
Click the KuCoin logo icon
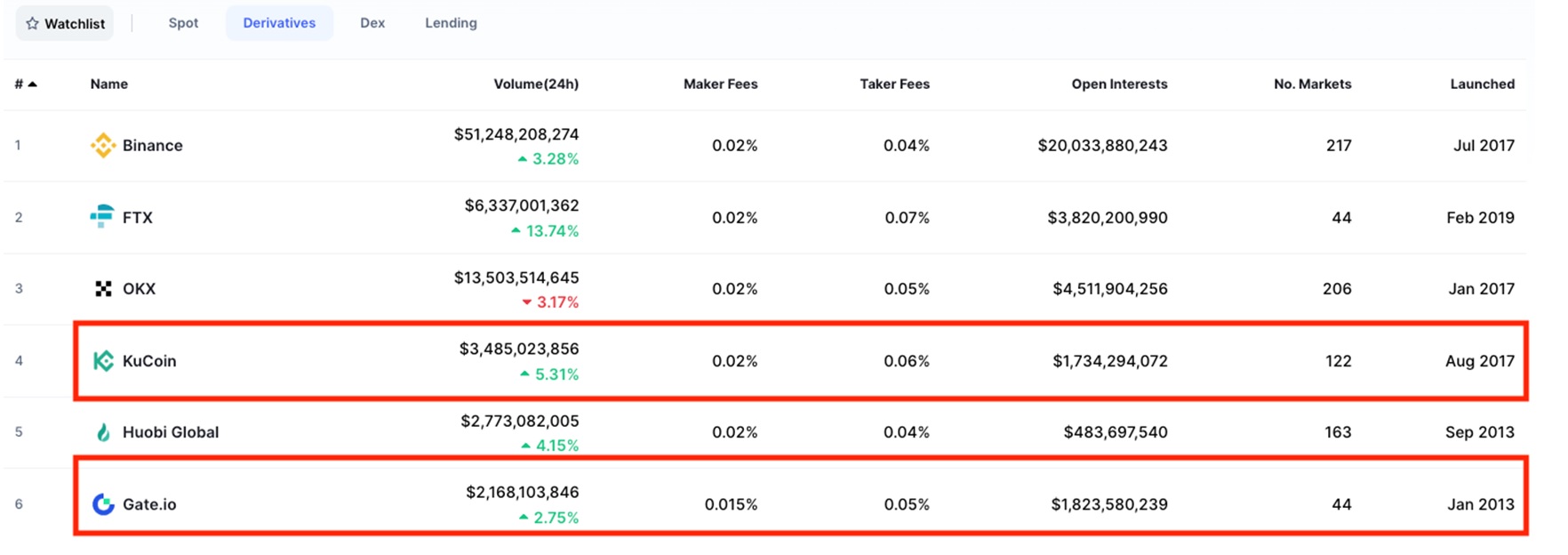pyautogui.click(x=103, y=360)
